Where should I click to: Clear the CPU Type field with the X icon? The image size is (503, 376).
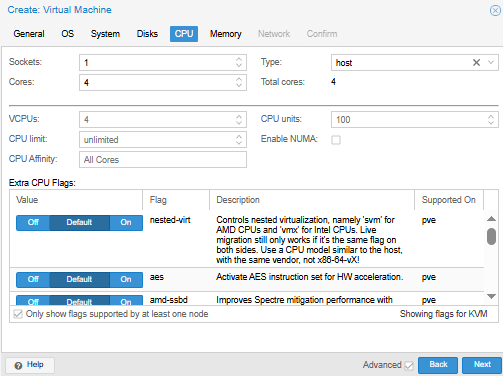[476, 63]
